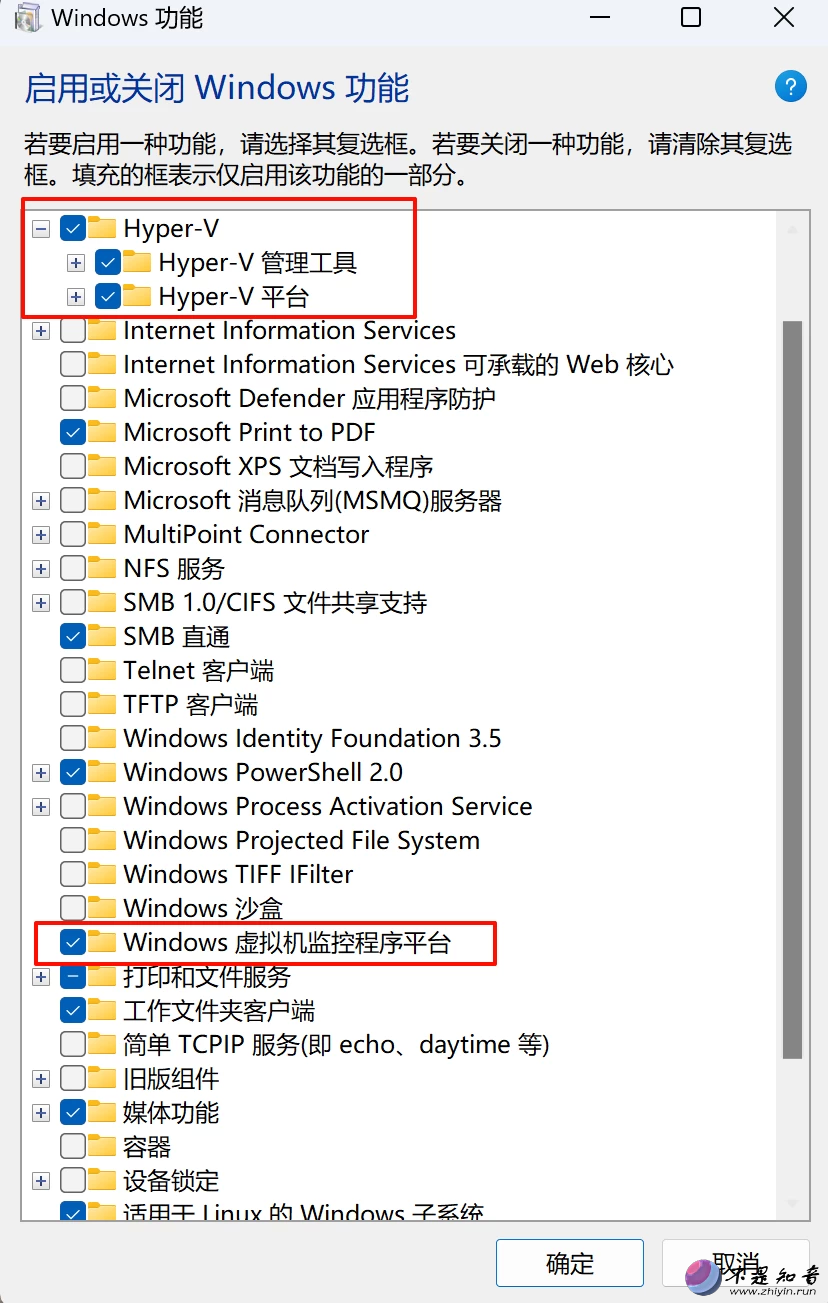Close the Windows 功能 window
Image resolution: width=828 pixels, height=1303 pixels.
pos(784,17)
